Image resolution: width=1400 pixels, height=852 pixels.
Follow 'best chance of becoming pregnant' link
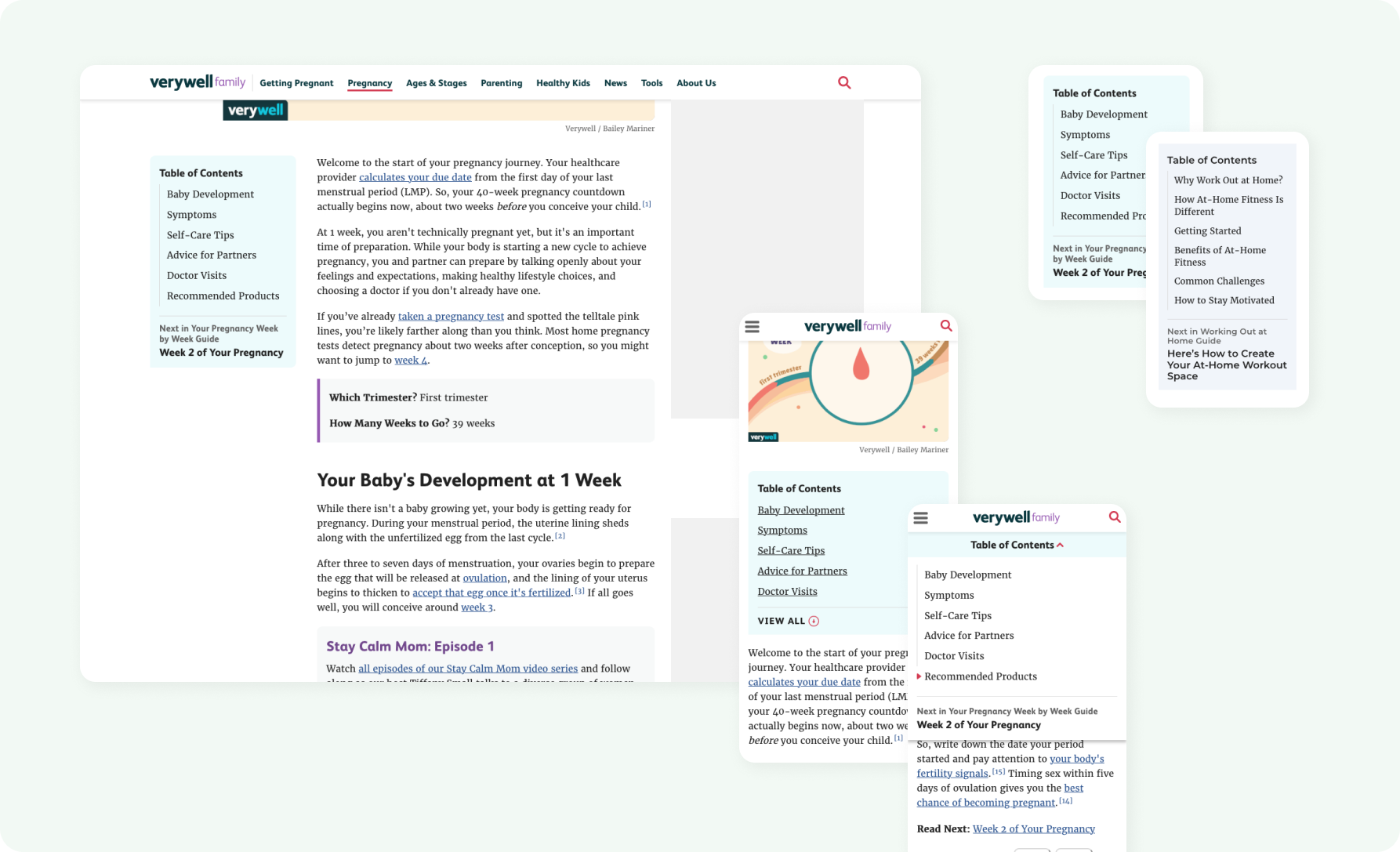(1001, 795)
